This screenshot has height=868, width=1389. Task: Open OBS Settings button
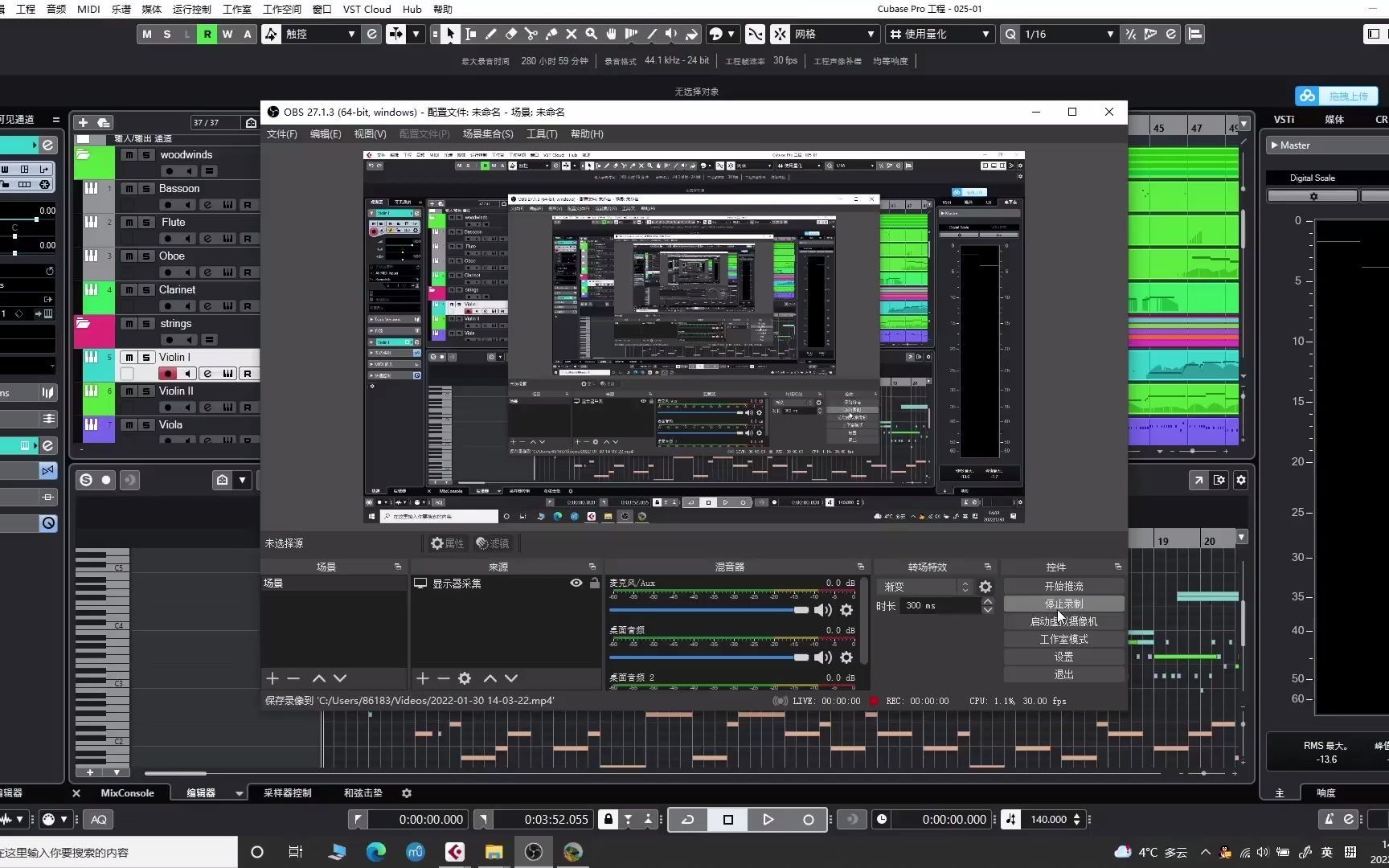1063,657
